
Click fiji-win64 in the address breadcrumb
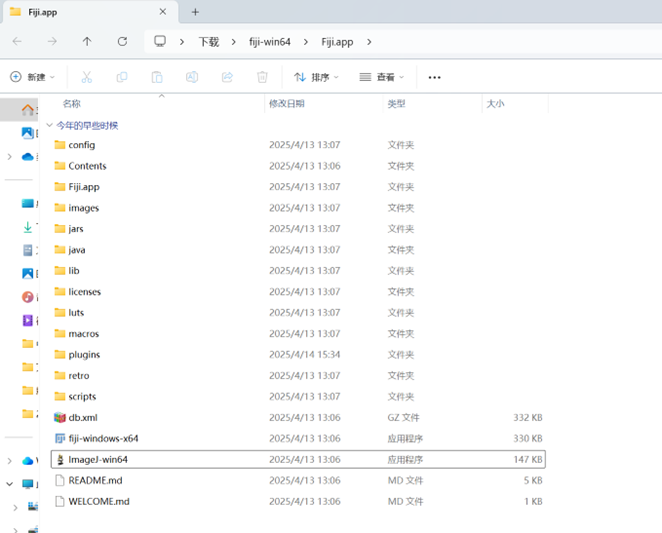[x=270, y=42]
